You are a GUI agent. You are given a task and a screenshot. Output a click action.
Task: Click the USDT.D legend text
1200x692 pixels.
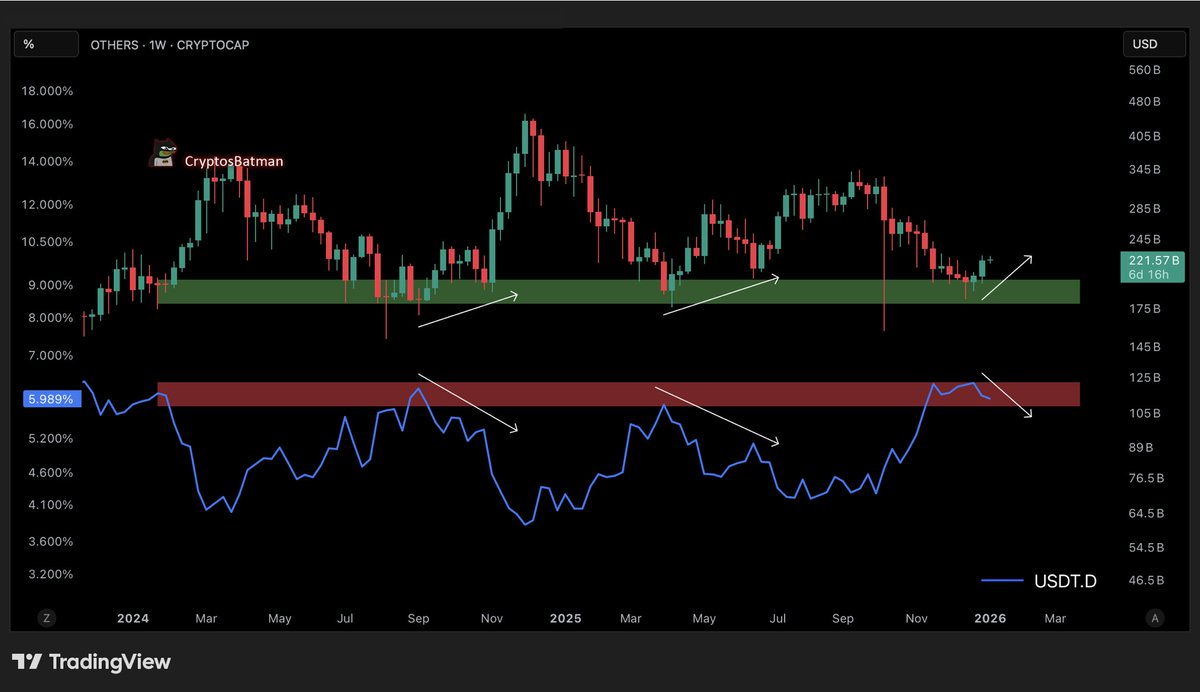[1065, 581]
